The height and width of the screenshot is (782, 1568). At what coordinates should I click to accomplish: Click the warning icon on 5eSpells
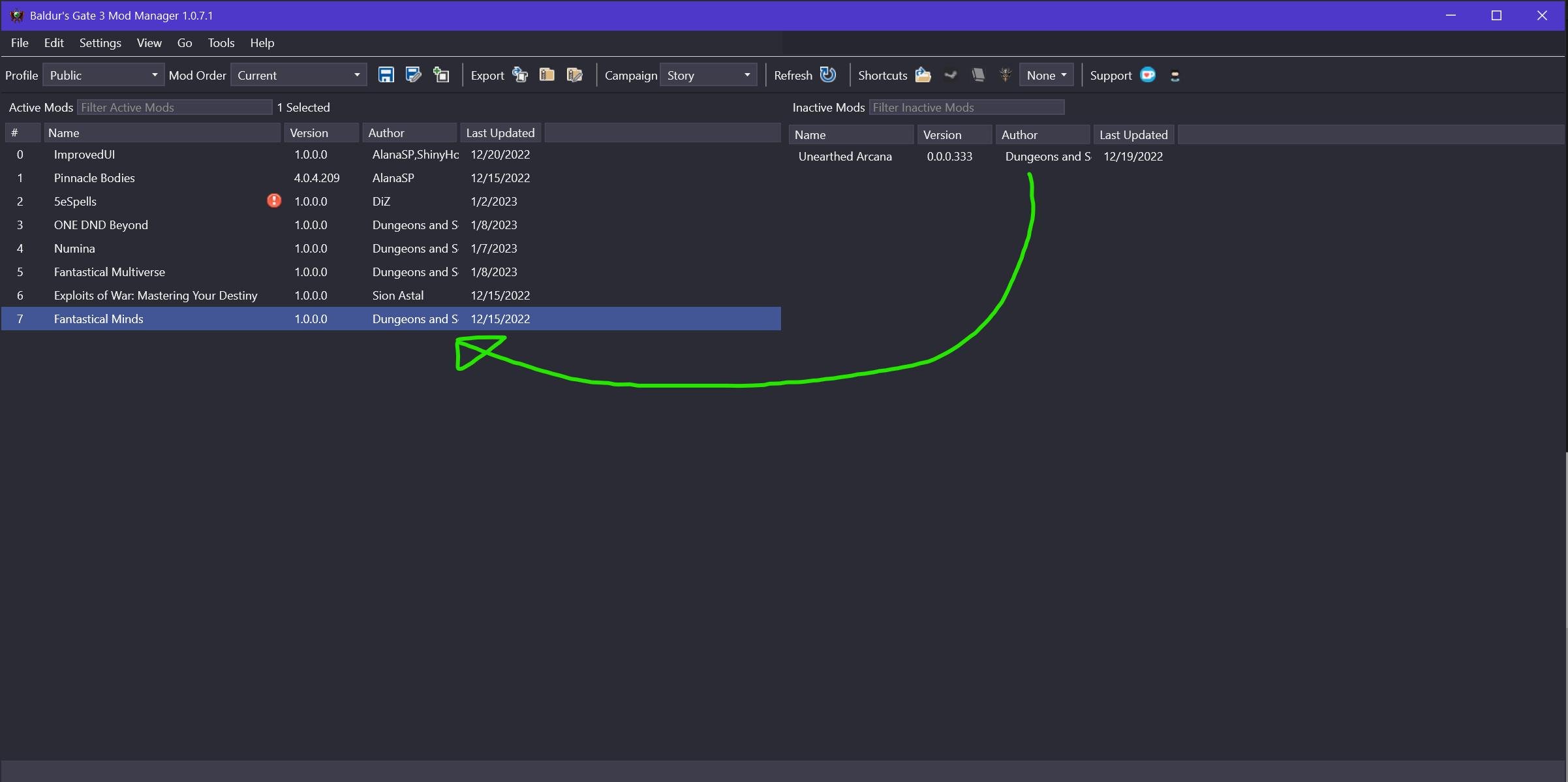273,200
